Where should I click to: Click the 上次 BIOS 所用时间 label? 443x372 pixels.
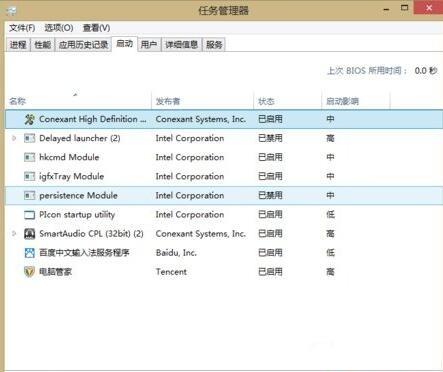pos(367,71)
